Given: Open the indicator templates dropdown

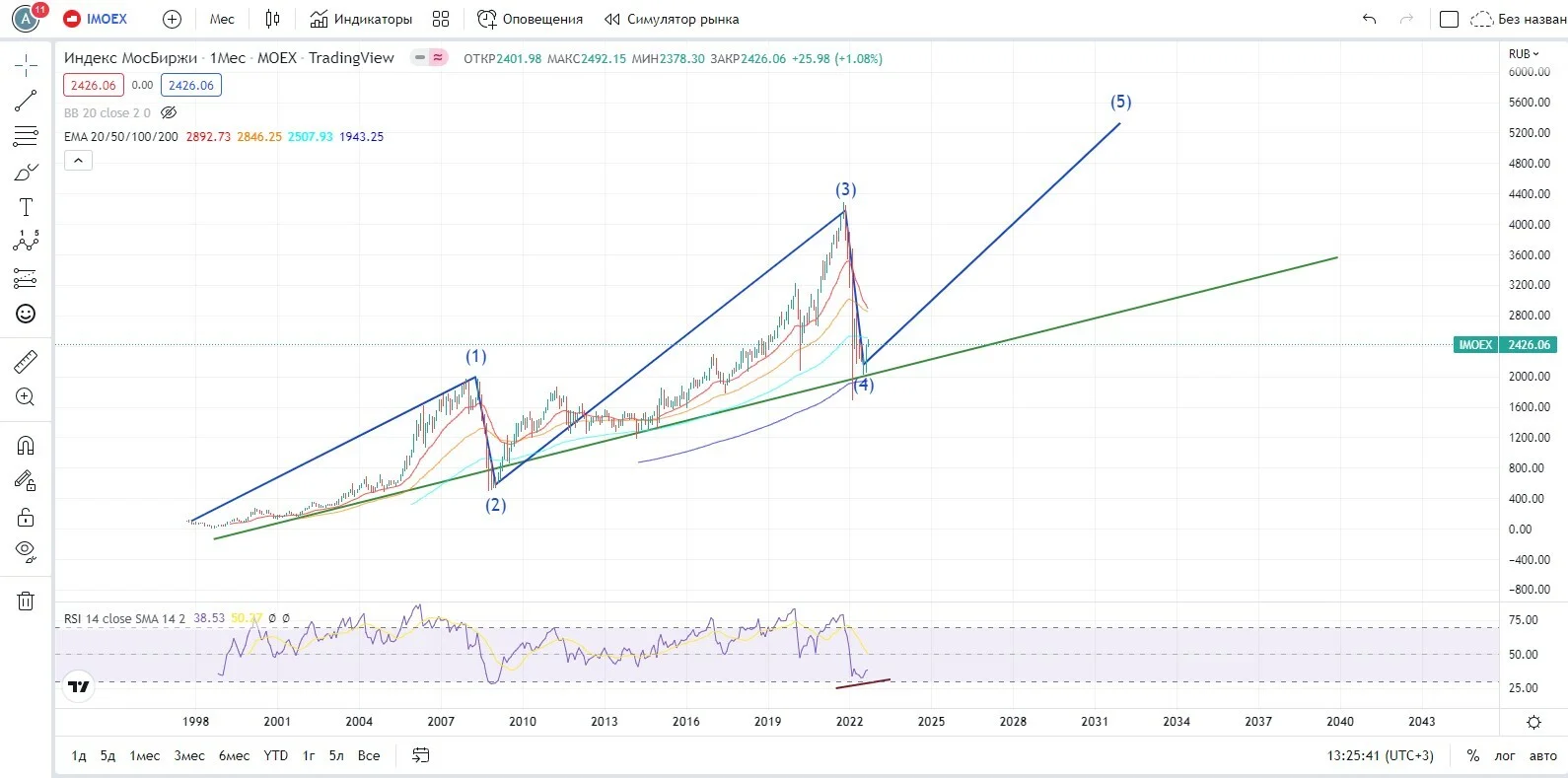Looking at the screenshot, I should pos(441,19).
